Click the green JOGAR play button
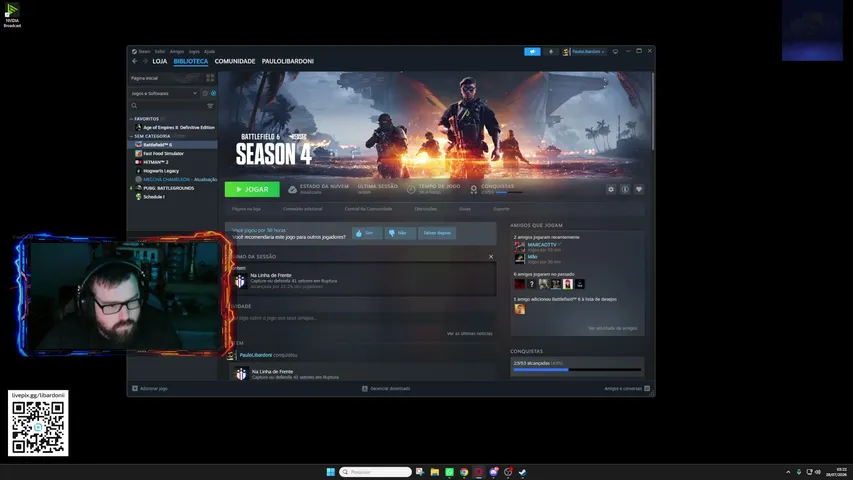Viewport: 853px width, 480px height. [252, 189]
